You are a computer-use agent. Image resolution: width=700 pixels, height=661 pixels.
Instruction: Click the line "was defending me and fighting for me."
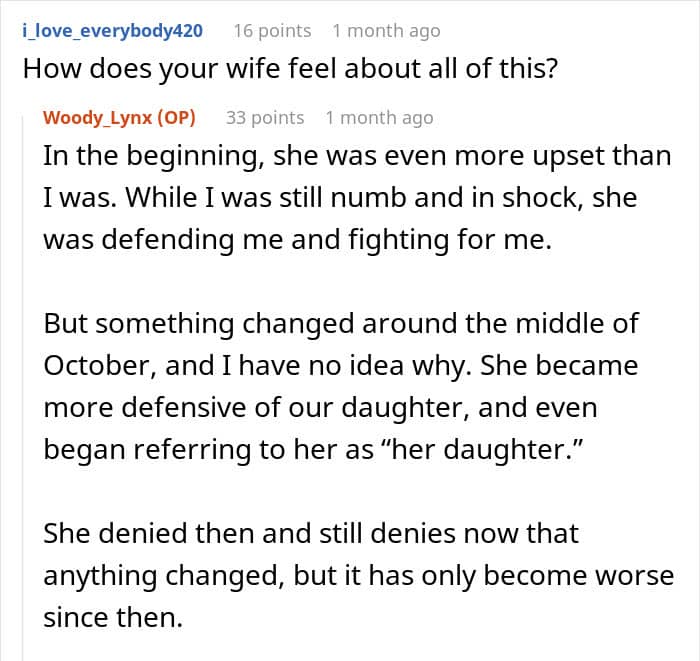(x=296, y=240)
